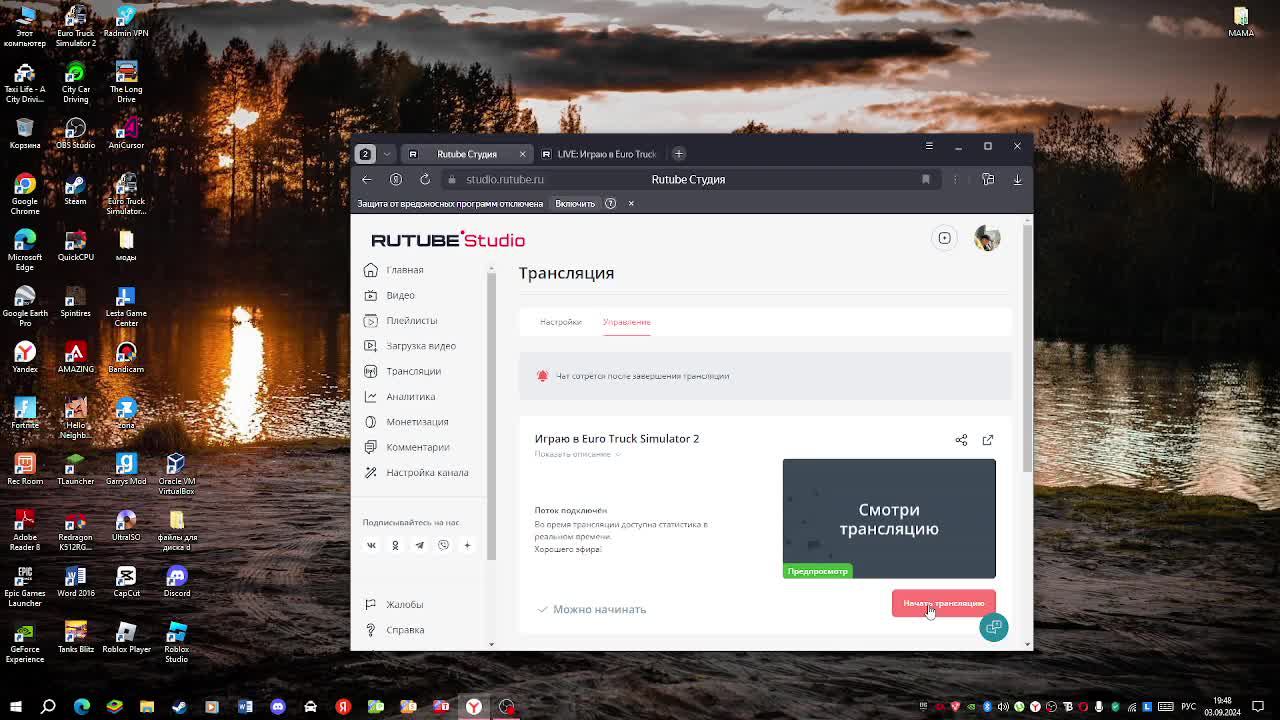Switch to the Настройки tab
This screenshot has width=1280, height=720.
(x=560, y=322)
